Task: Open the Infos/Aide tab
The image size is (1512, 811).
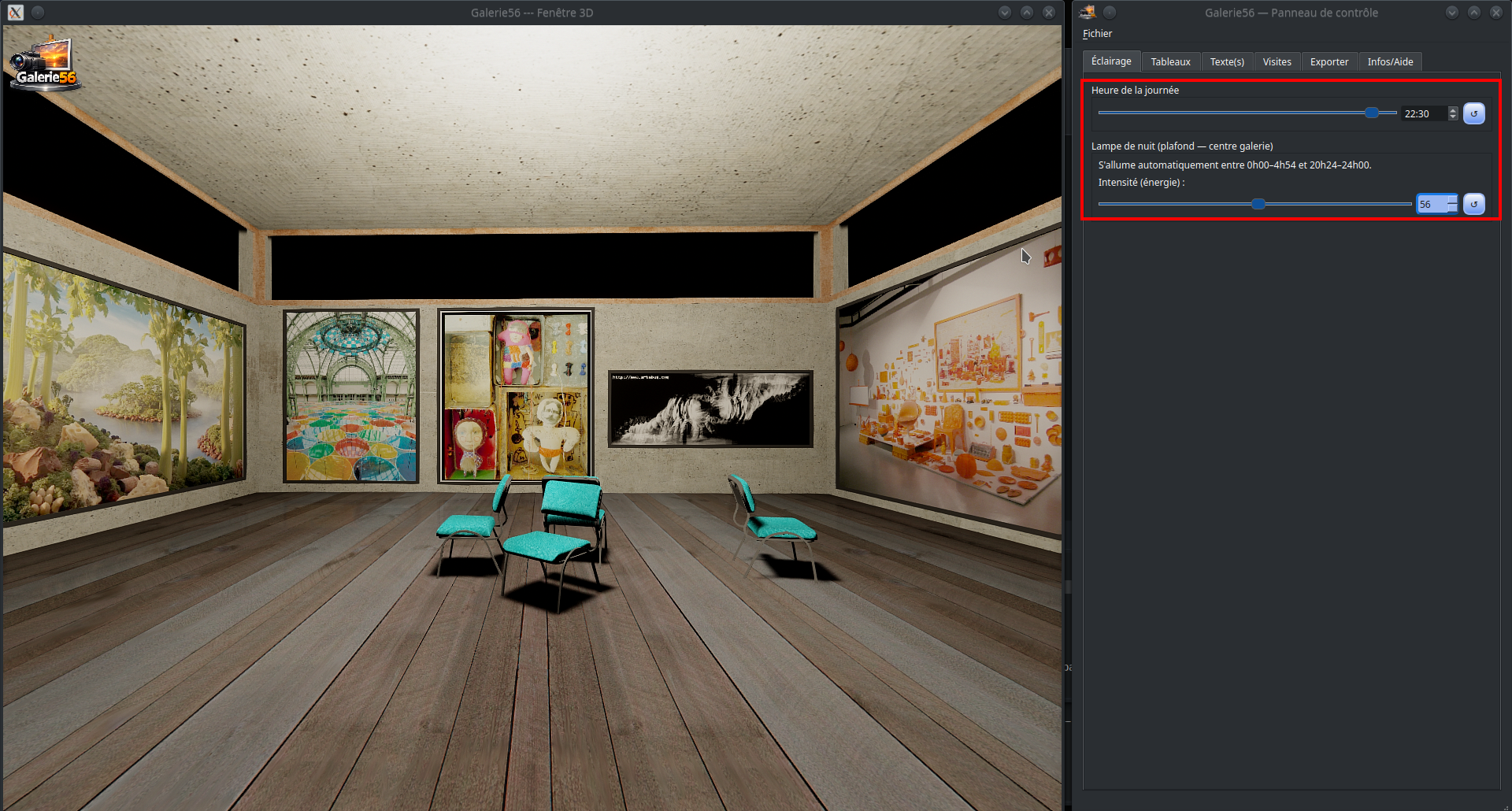Action: tap(1390, 62)
